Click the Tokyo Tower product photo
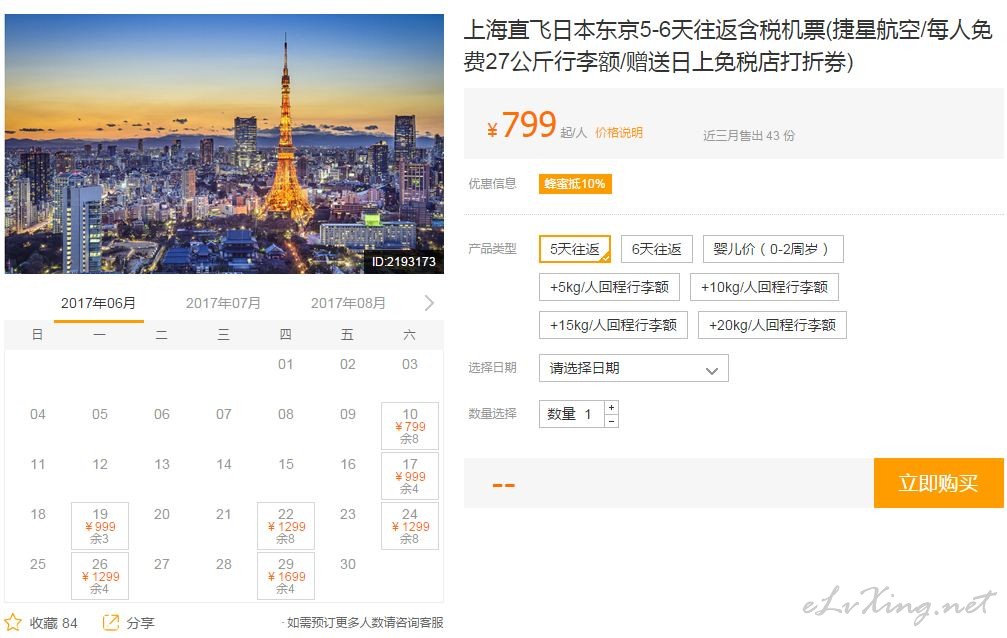The height and width of the screenshot is (638, 1007). pos(224,144)
